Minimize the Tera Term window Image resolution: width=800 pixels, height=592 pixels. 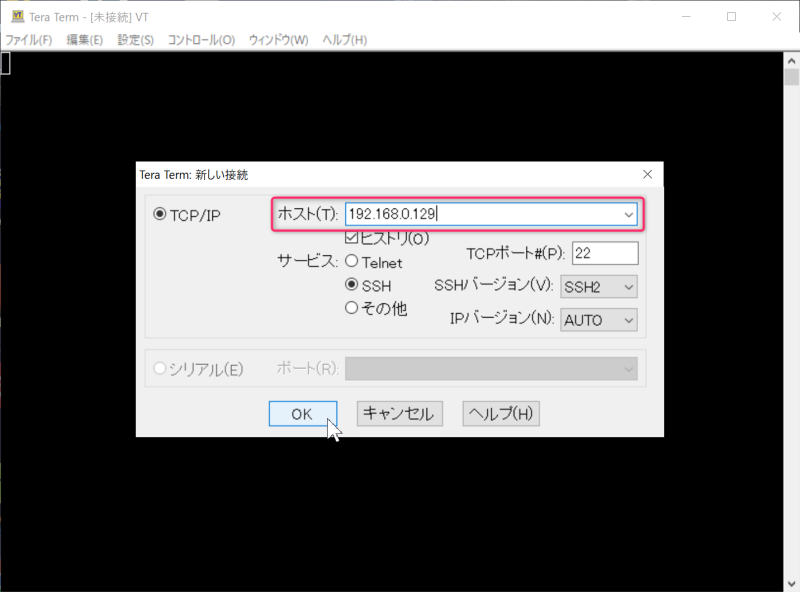point(686,16)
